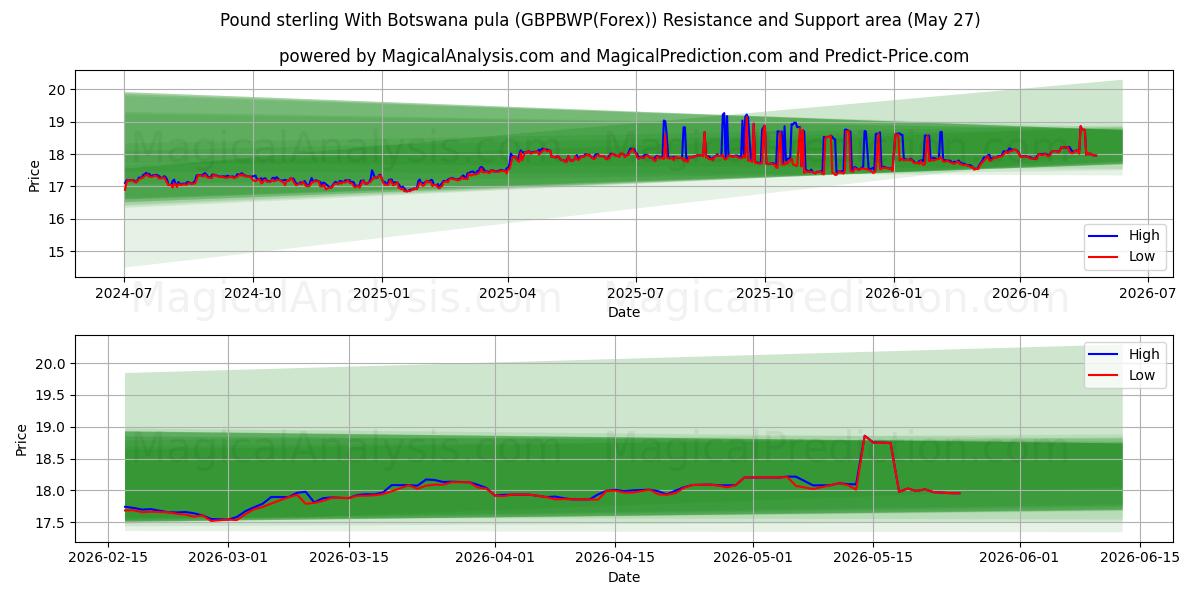The image size is (1200, 600).
Task: Click the 2026-06-01 tick on bottom chart
Action: tap(1019, 559)
